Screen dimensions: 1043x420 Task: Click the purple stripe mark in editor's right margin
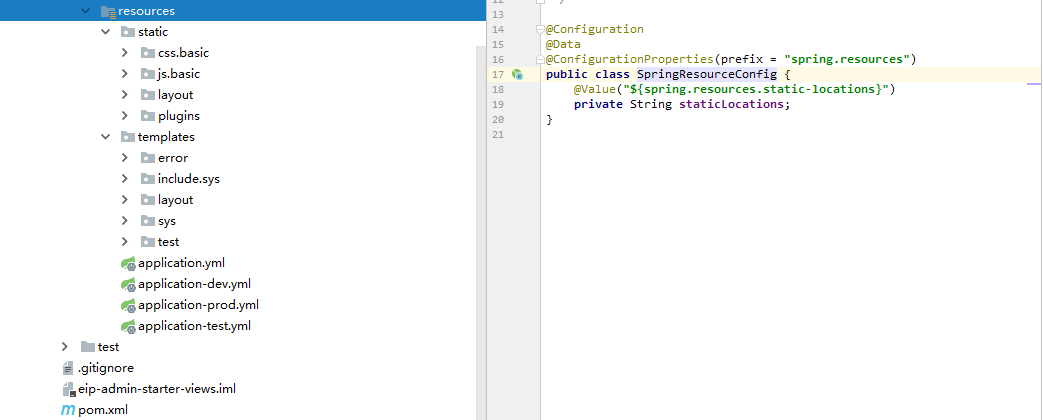(x=1034, y=85)
